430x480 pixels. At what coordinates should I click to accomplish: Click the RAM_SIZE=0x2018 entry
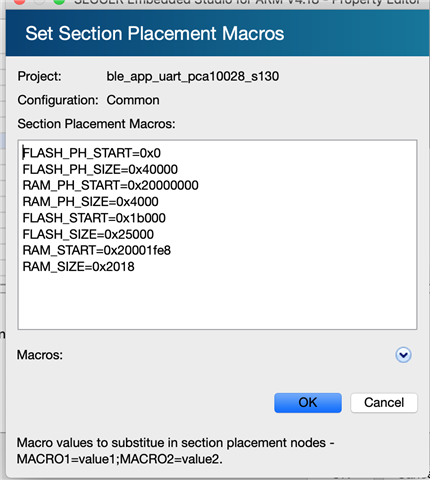point(78,267)
